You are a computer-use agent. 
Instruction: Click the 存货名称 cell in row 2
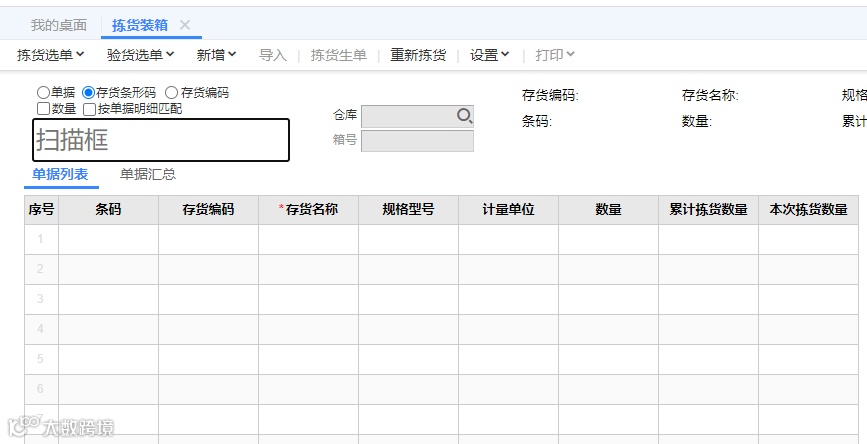pyautogui.click(x=309, y=269)
